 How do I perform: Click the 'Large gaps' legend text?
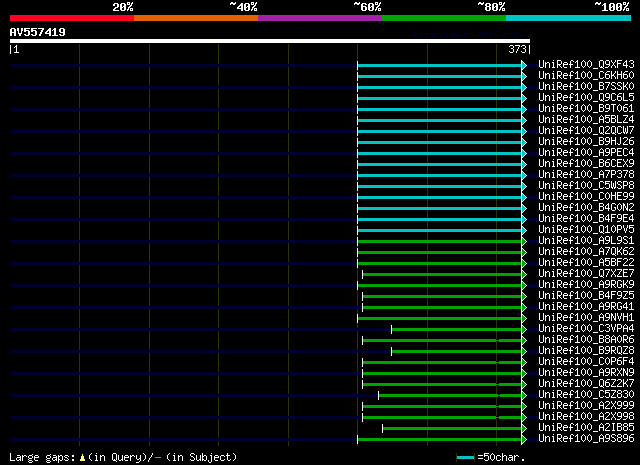tap(42, 457)
